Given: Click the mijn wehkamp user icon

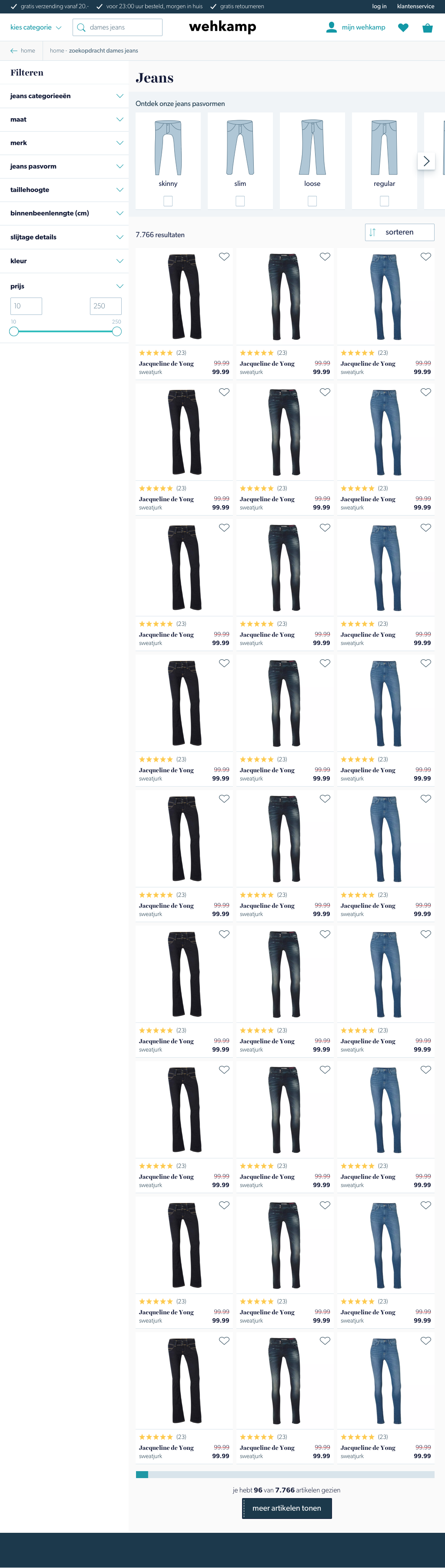Looking at the screenshot, I should [x=331, y=27].
